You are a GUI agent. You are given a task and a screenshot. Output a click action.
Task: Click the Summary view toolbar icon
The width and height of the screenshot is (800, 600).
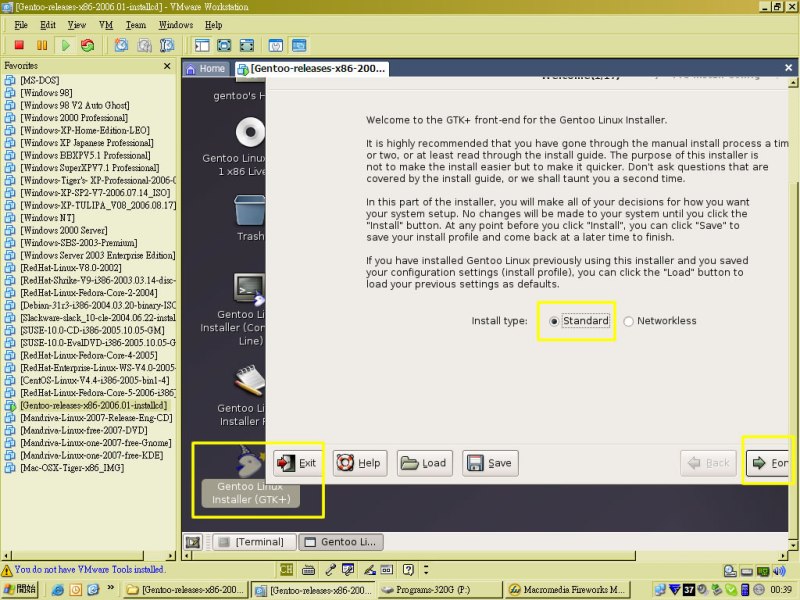tap(276, 45)
